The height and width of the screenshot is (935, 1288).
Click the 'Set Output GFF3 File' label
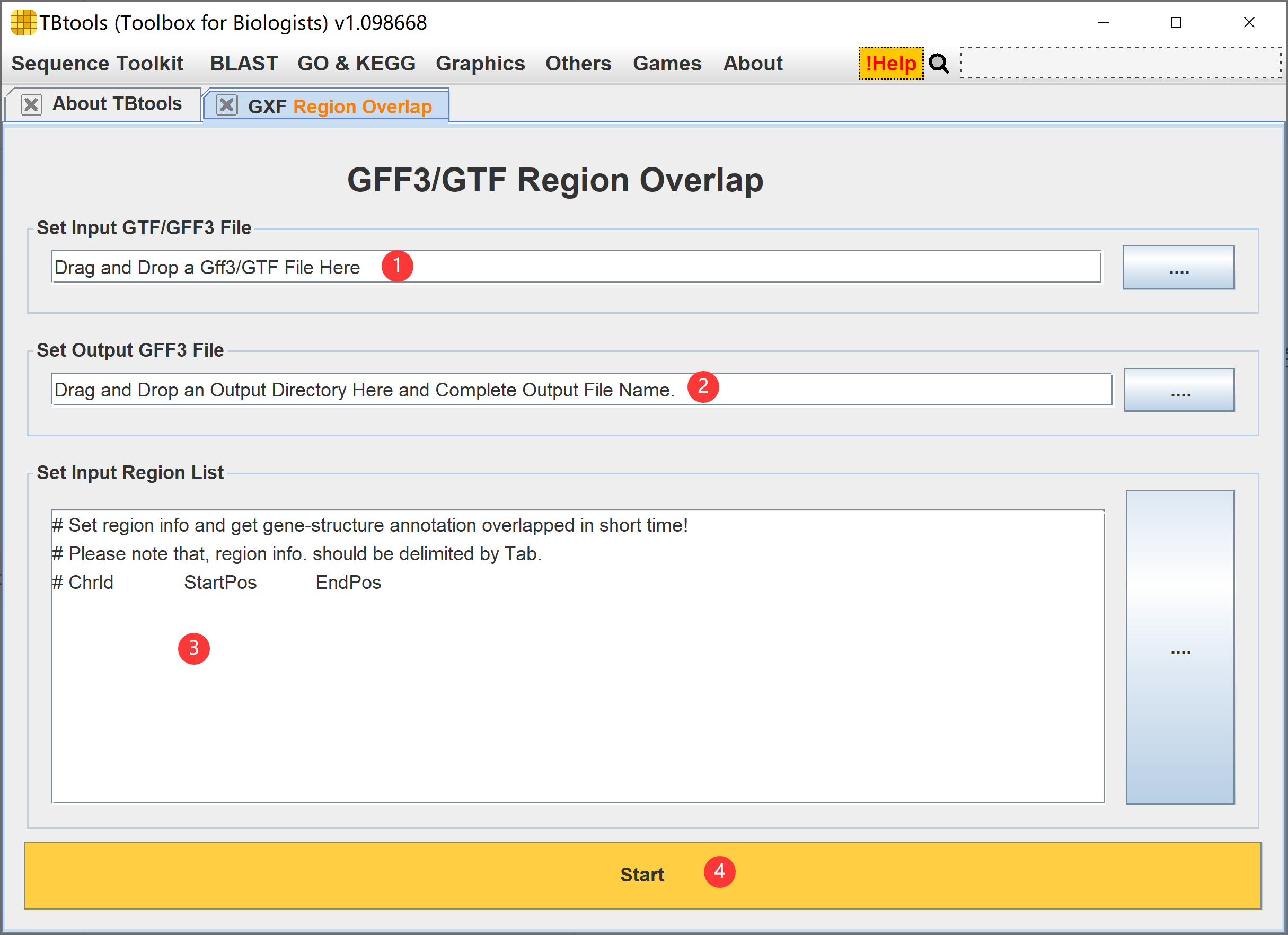point(130,350)
